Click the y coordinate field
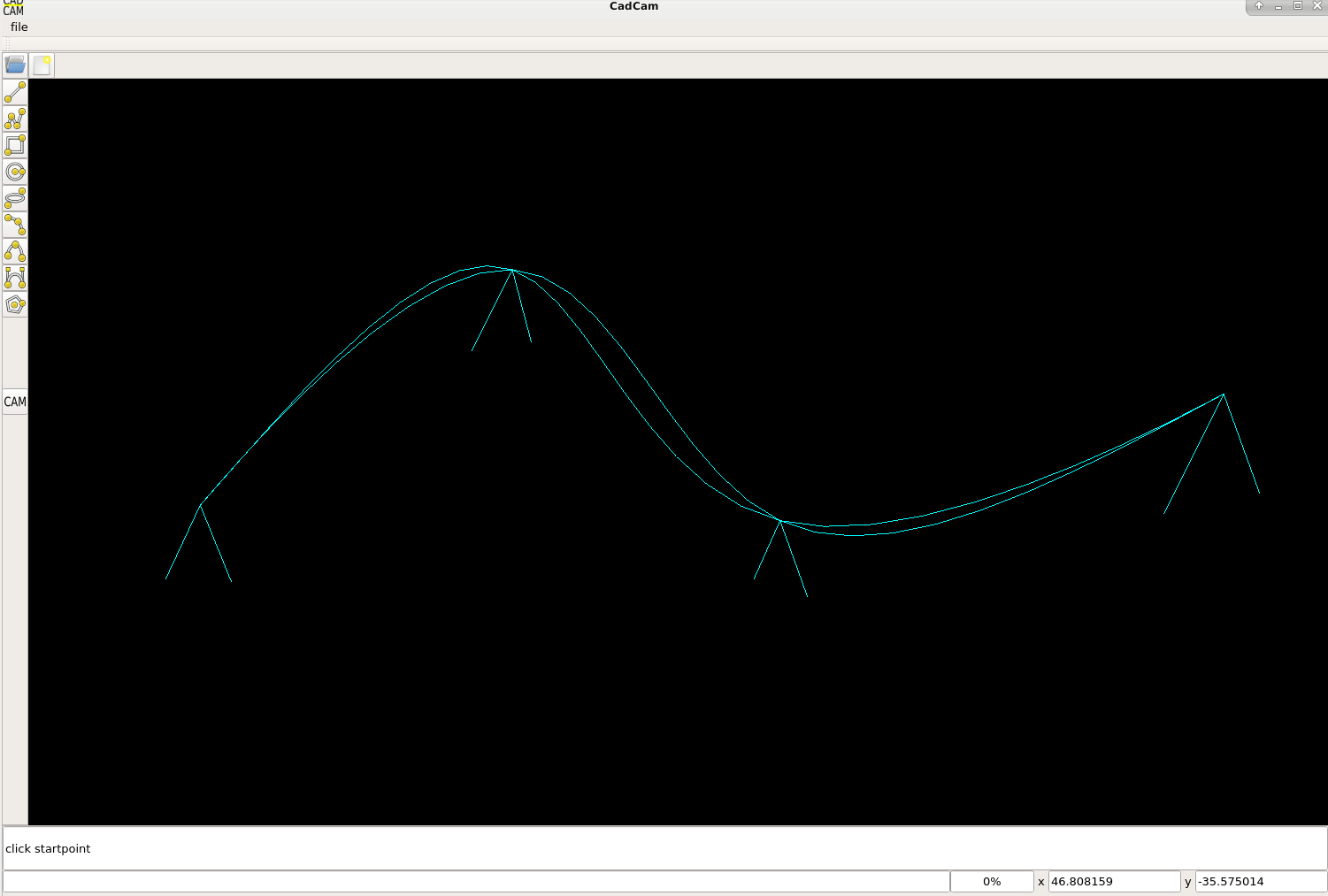The width and height of the screenshot is (1328, 896). [1261, 881]
